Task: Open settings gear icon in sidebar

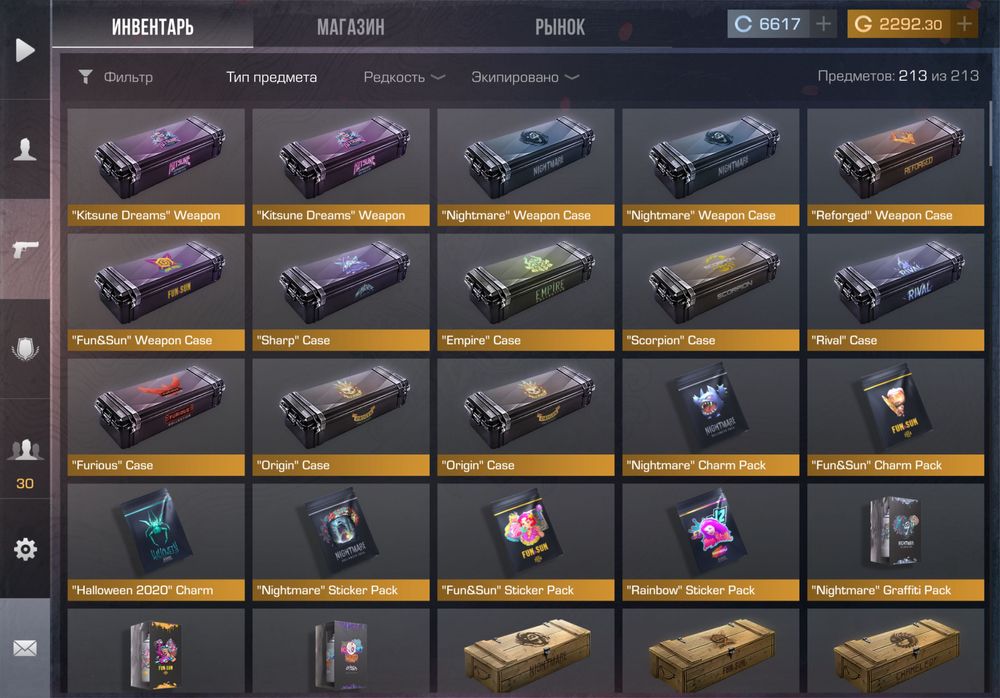Action: [26, 549]
